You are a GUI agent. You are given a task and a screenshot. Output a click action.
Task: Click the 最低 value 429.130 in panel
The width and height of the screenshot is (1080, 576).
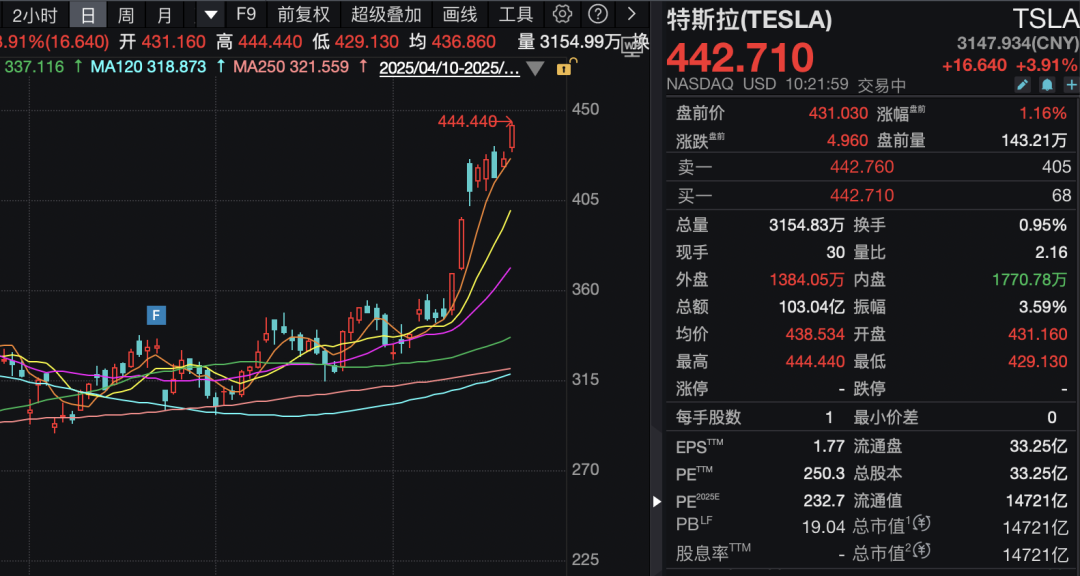click(1037, 361)
